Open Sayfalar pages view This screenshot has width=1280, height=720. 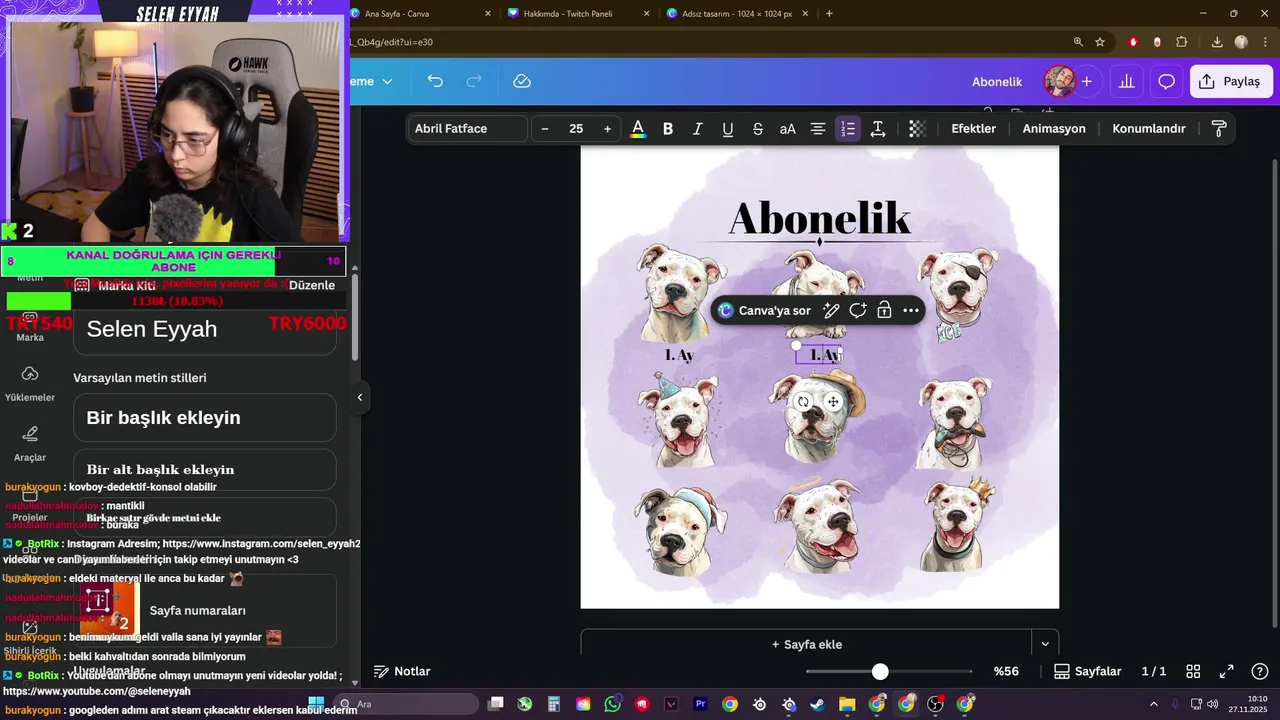point(1088,672)
